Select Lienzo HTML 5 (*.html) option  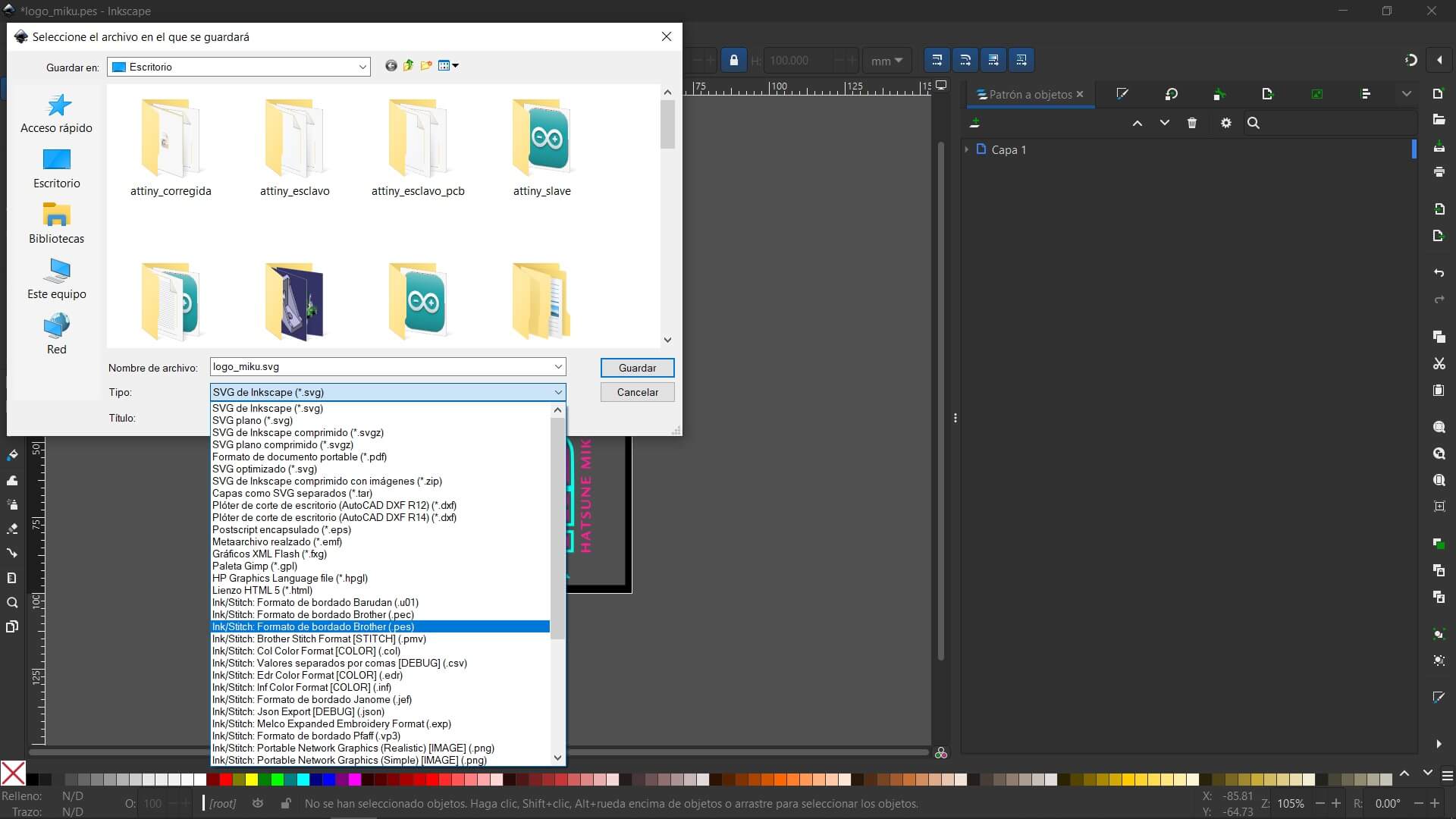click(x=262, y=590)
